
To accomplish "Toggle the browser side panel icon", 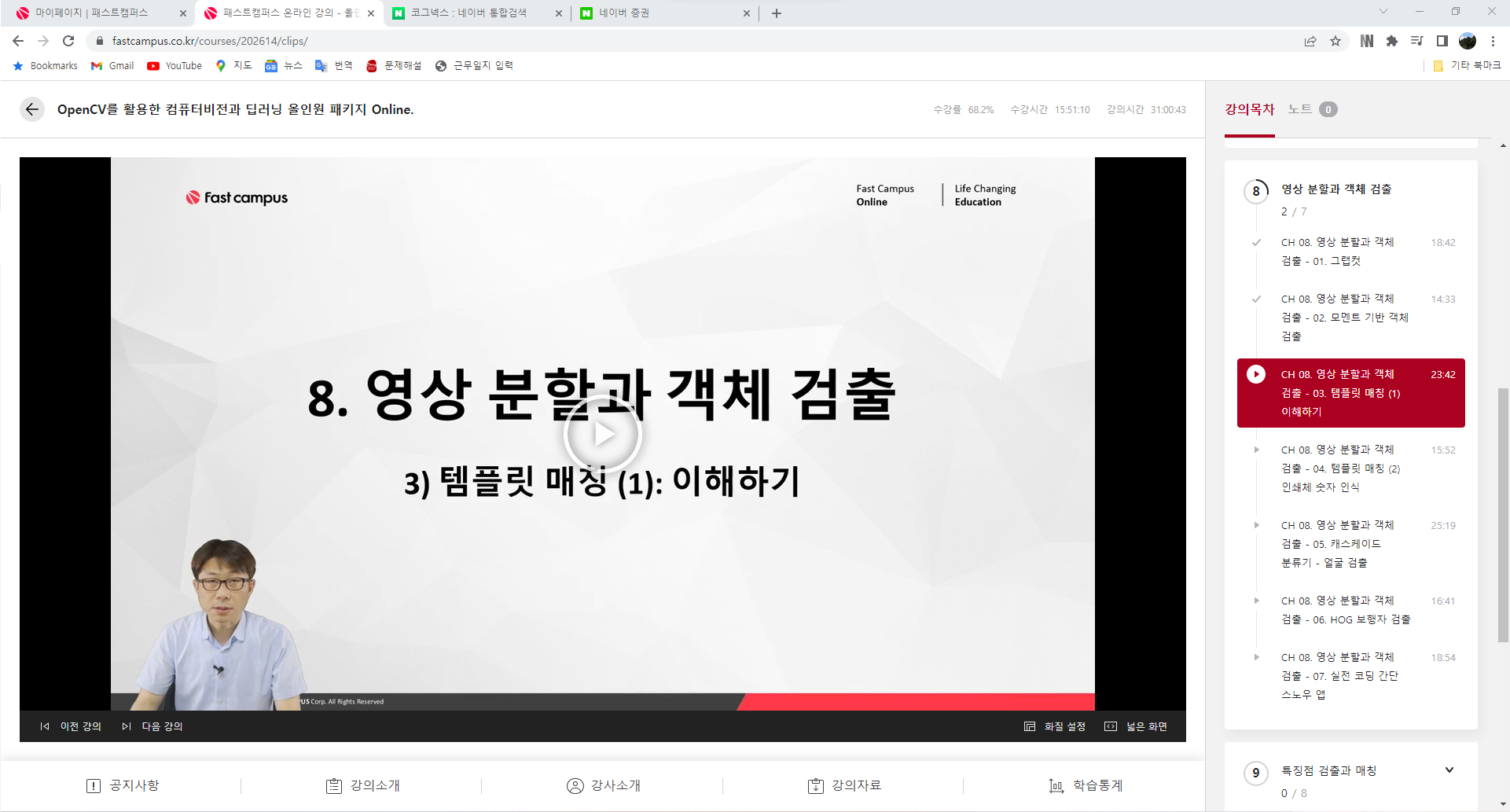I will (x=1442, y=41).
